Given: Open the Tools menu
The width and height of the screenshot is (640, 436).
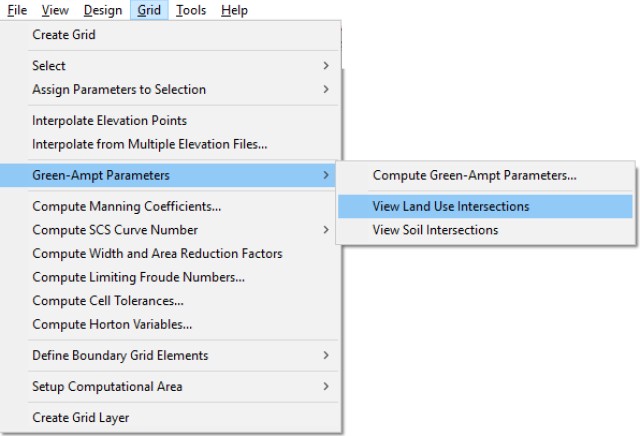Looking at the screenshot, I should [191, 10].
